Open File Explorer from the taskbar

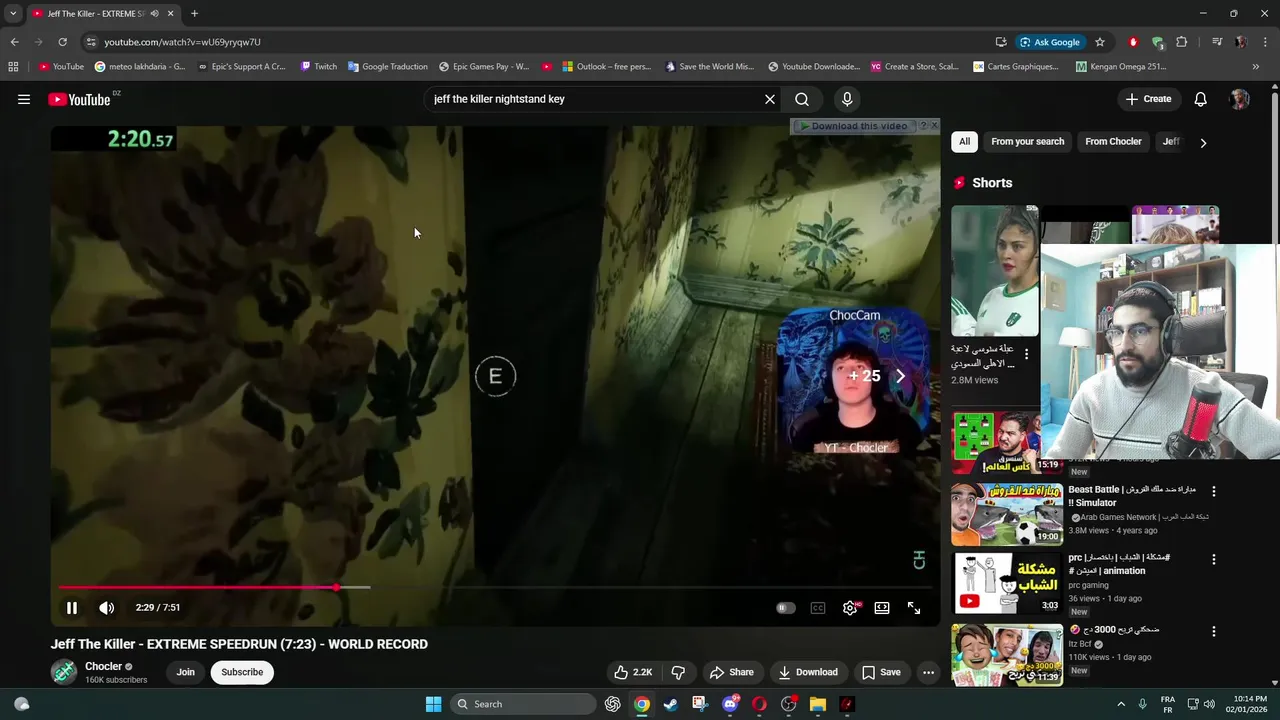818,704
